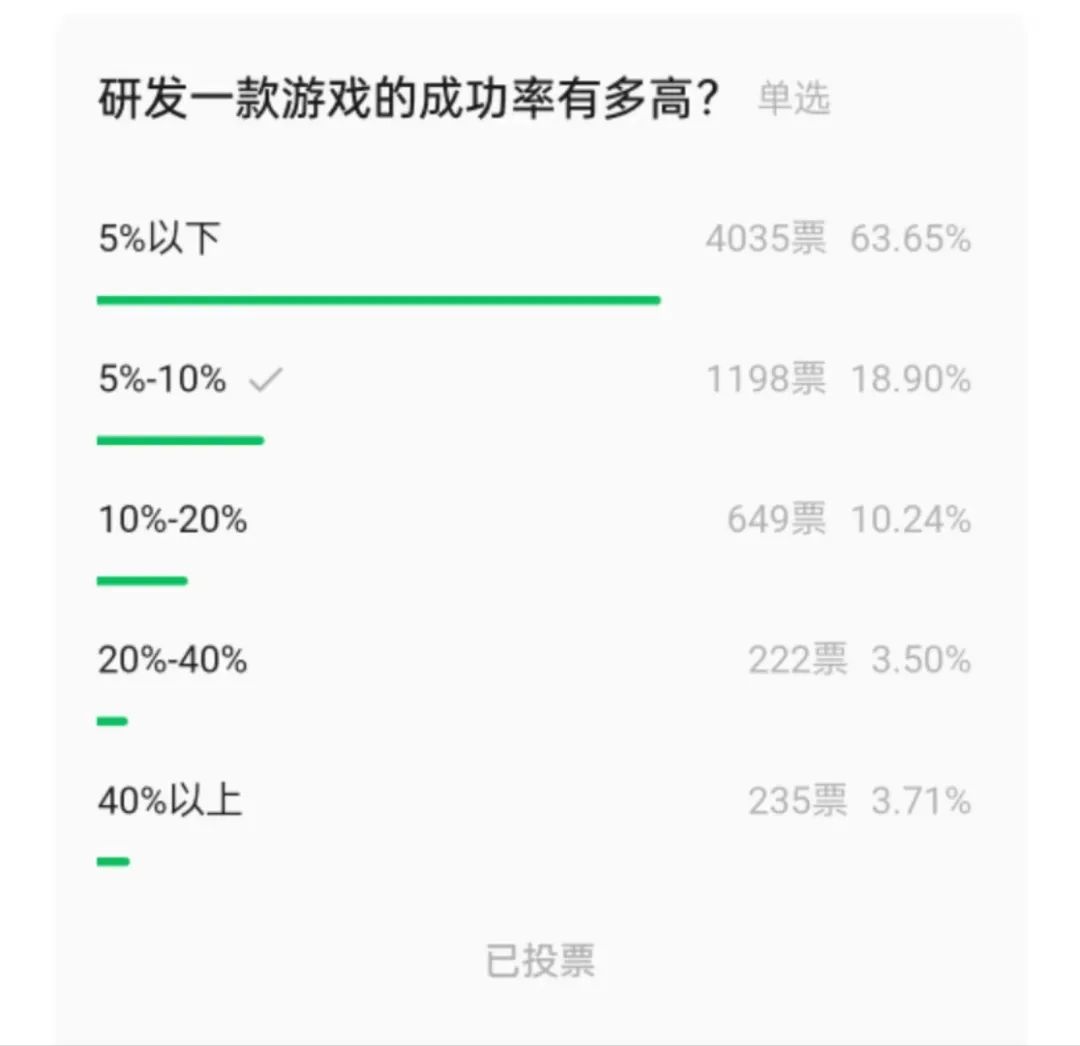This screenshot has height=1046, width=1080.
Task: Click the green bar for 5%以下
Action: 379,300
